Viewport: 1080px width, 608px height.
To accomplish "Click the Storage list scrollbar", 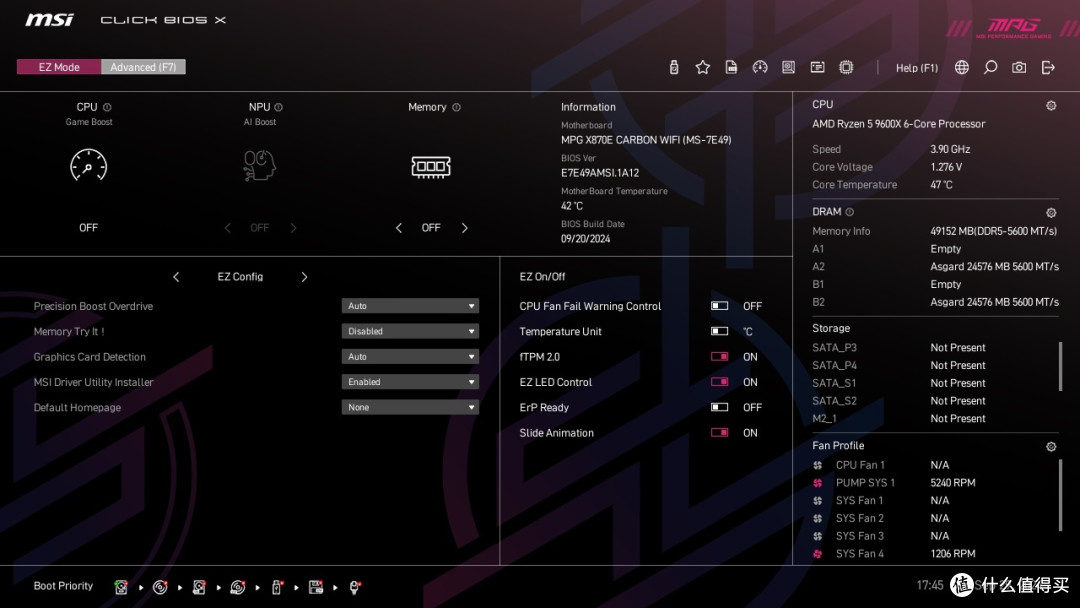I will [1061, 366].
